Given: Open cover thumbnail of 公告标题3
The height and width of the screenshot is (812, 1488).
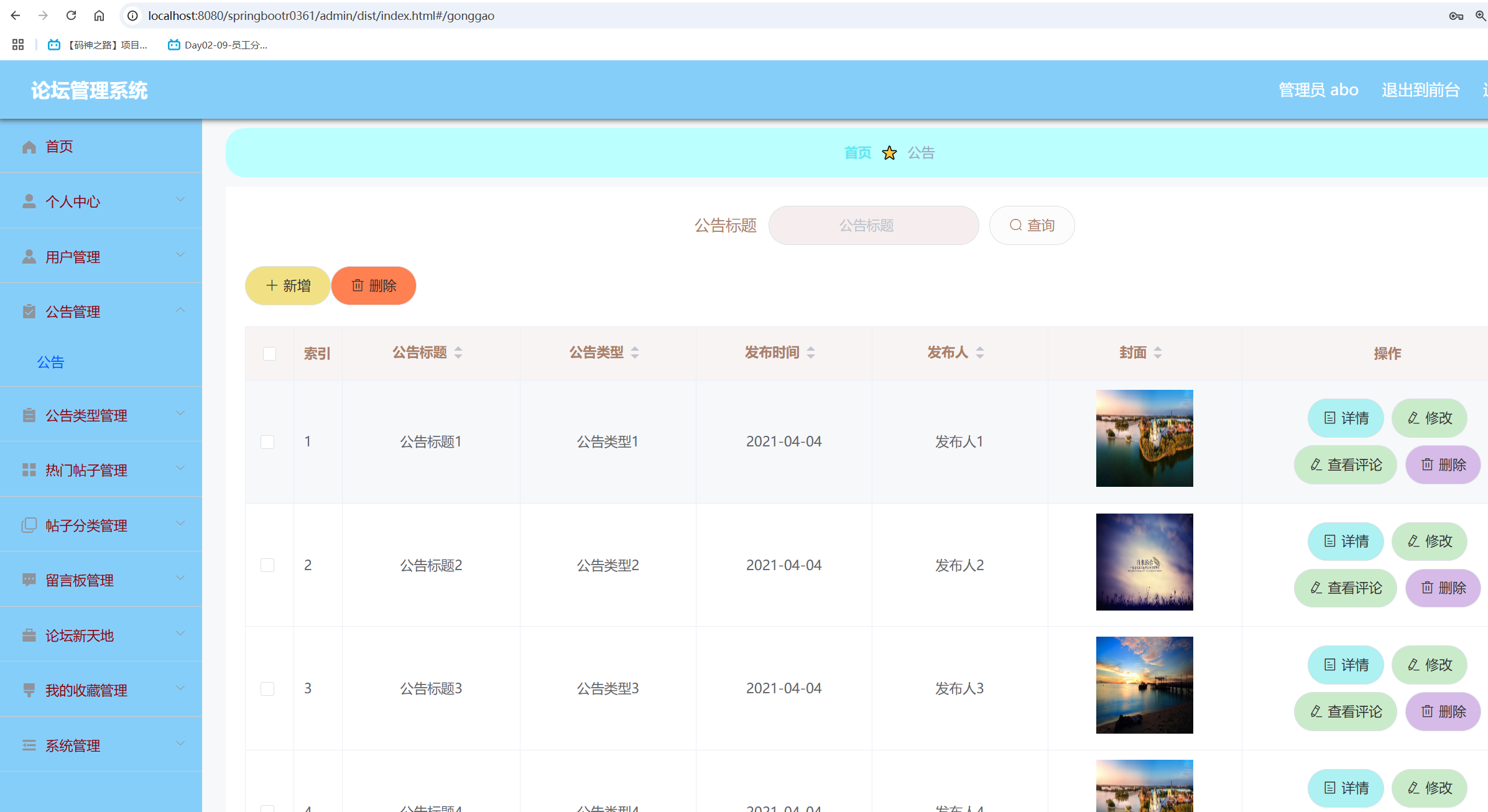Looking at the screenshot, I should pyautogui.click(x=1145, y=685).
